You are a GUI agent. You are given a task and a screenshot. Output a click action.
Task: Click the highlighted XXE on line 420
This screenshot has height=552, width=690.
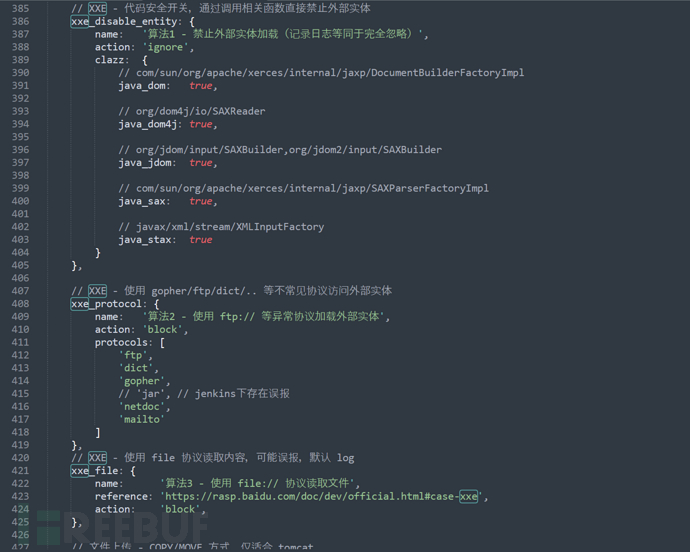click(x=97, y=458)
